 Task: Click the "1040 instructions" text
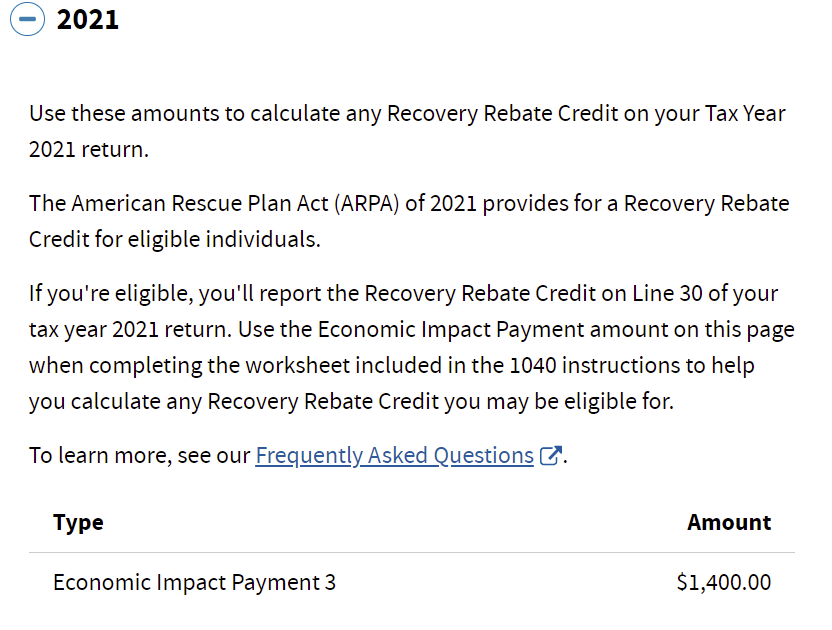607,365
